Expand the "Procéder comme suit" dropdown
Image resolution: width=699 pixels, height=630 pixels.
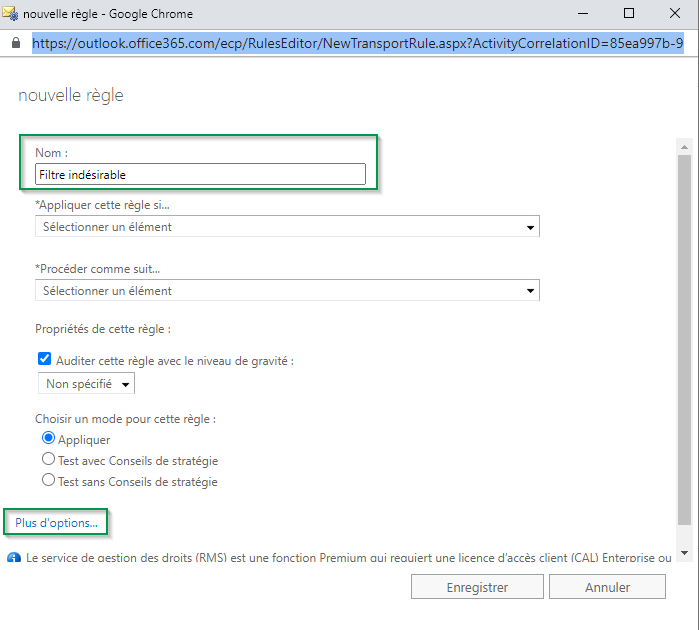point(287,291)
